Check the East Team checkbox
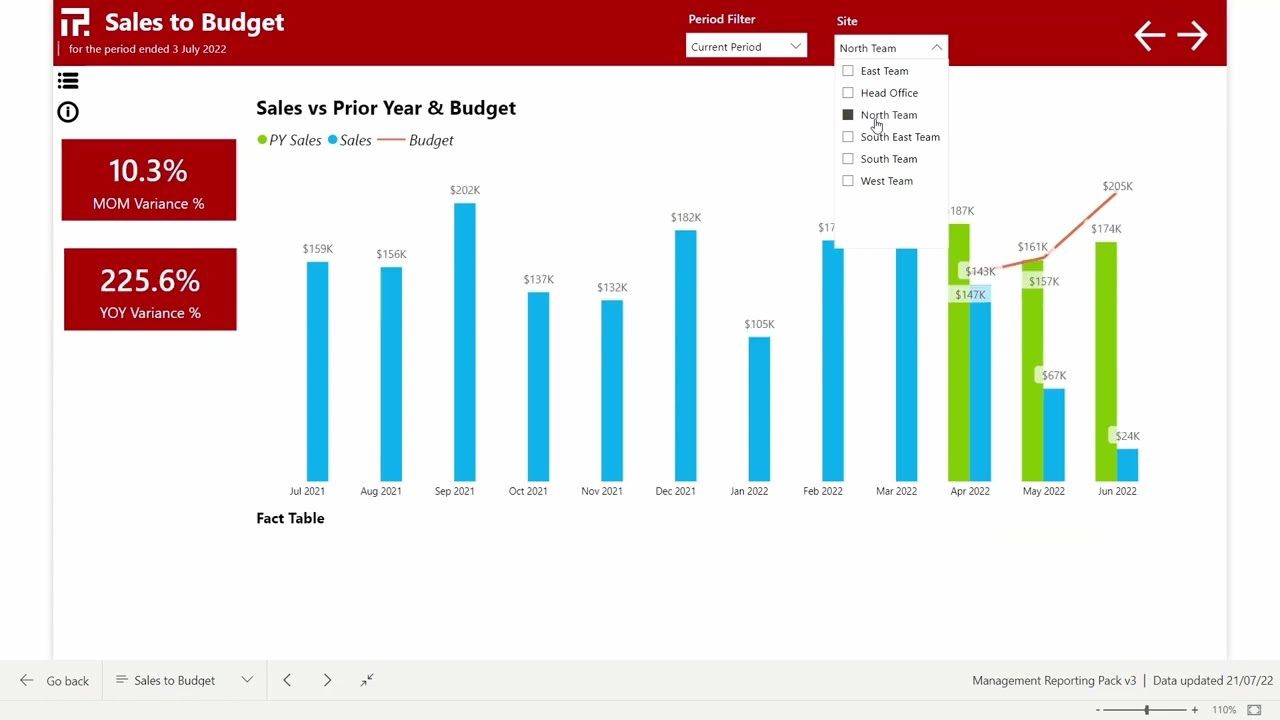Image resolution: width=1280 pixels, height=720 pixels. click(x=848, y=71)
